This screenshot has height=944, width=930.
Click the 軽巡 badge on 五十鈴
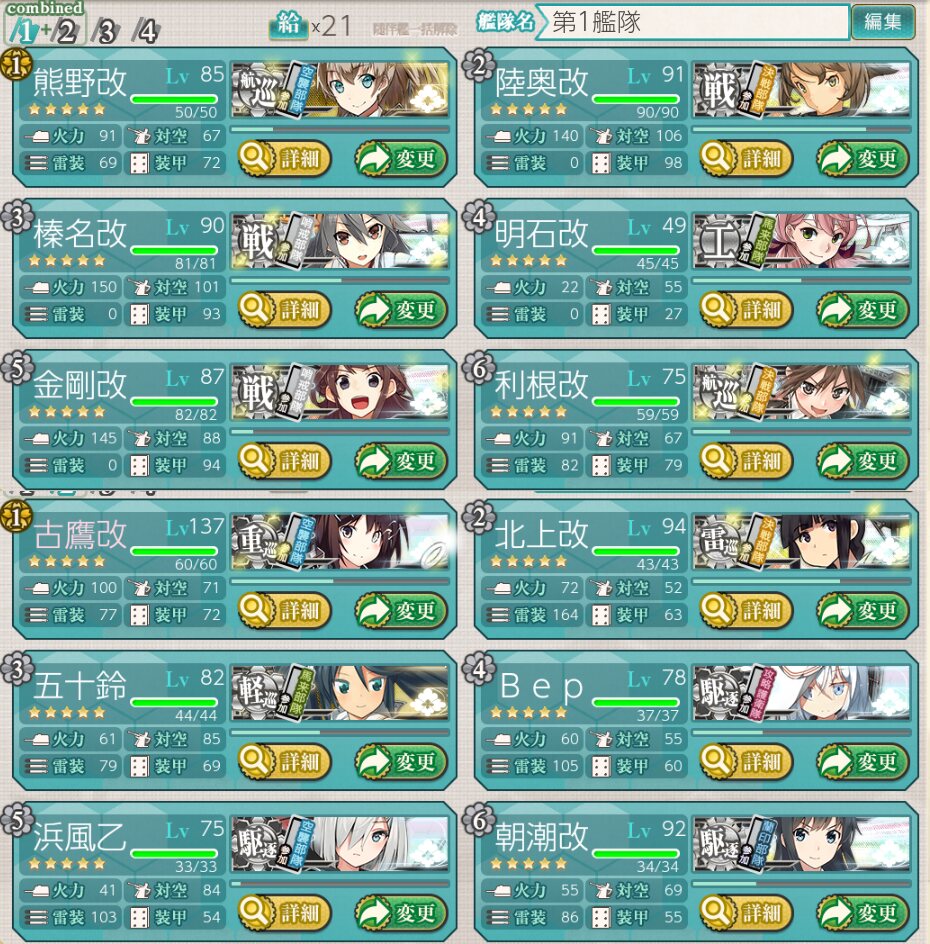point(258,693)
